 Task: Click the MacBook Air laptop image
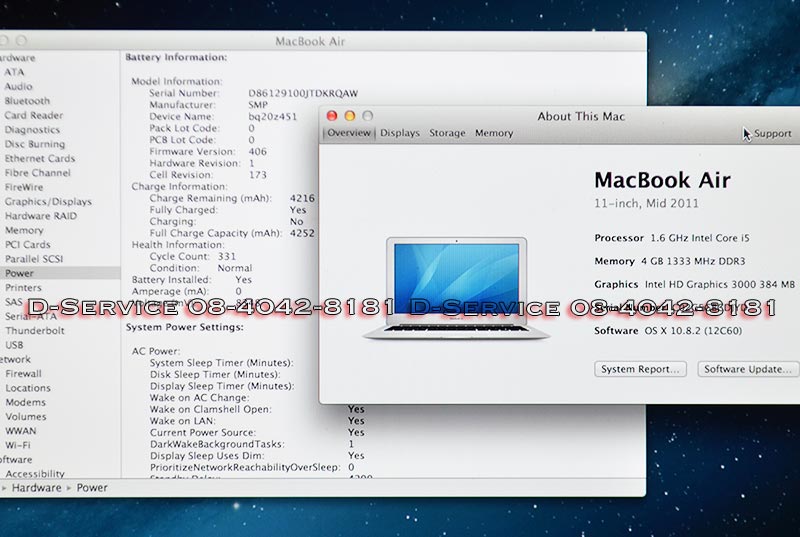pyautogui.click(x=456, y=288)
